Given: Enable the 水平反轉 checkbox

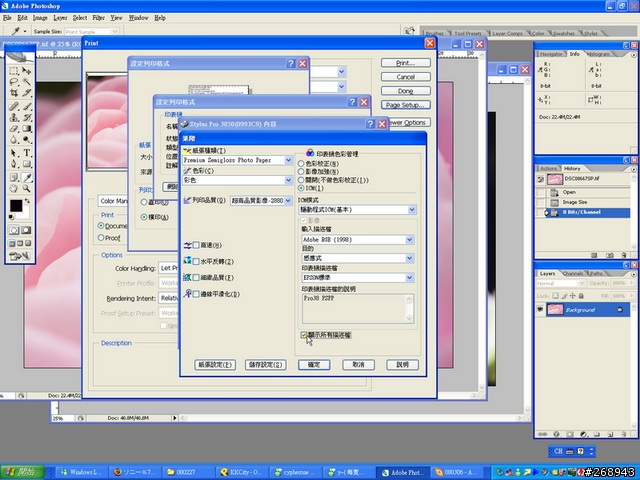Looking at the screenshot, I should [196, 262].
